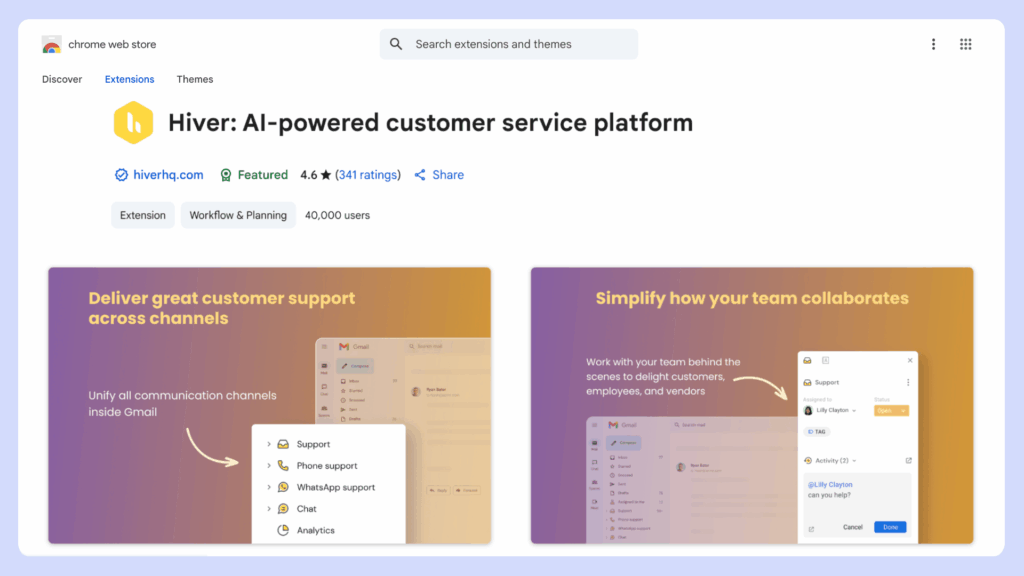Open the Lilly Clayton assignee dropdown
This screenshot has width=1024, height=576.
click(x=831, y=410)
